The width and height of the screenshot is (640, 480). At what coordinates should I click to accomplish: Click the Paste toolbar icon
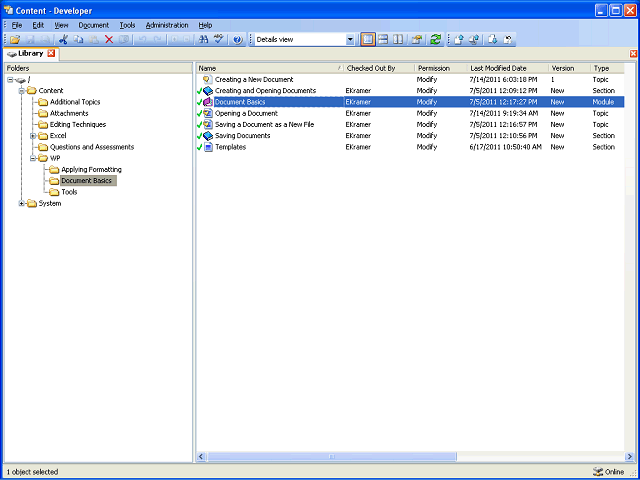click(x=94, y=40)
